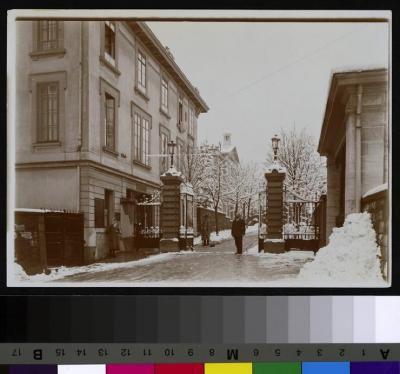
Task: Click the man standing in the street
Action: (x=238, y=234)
